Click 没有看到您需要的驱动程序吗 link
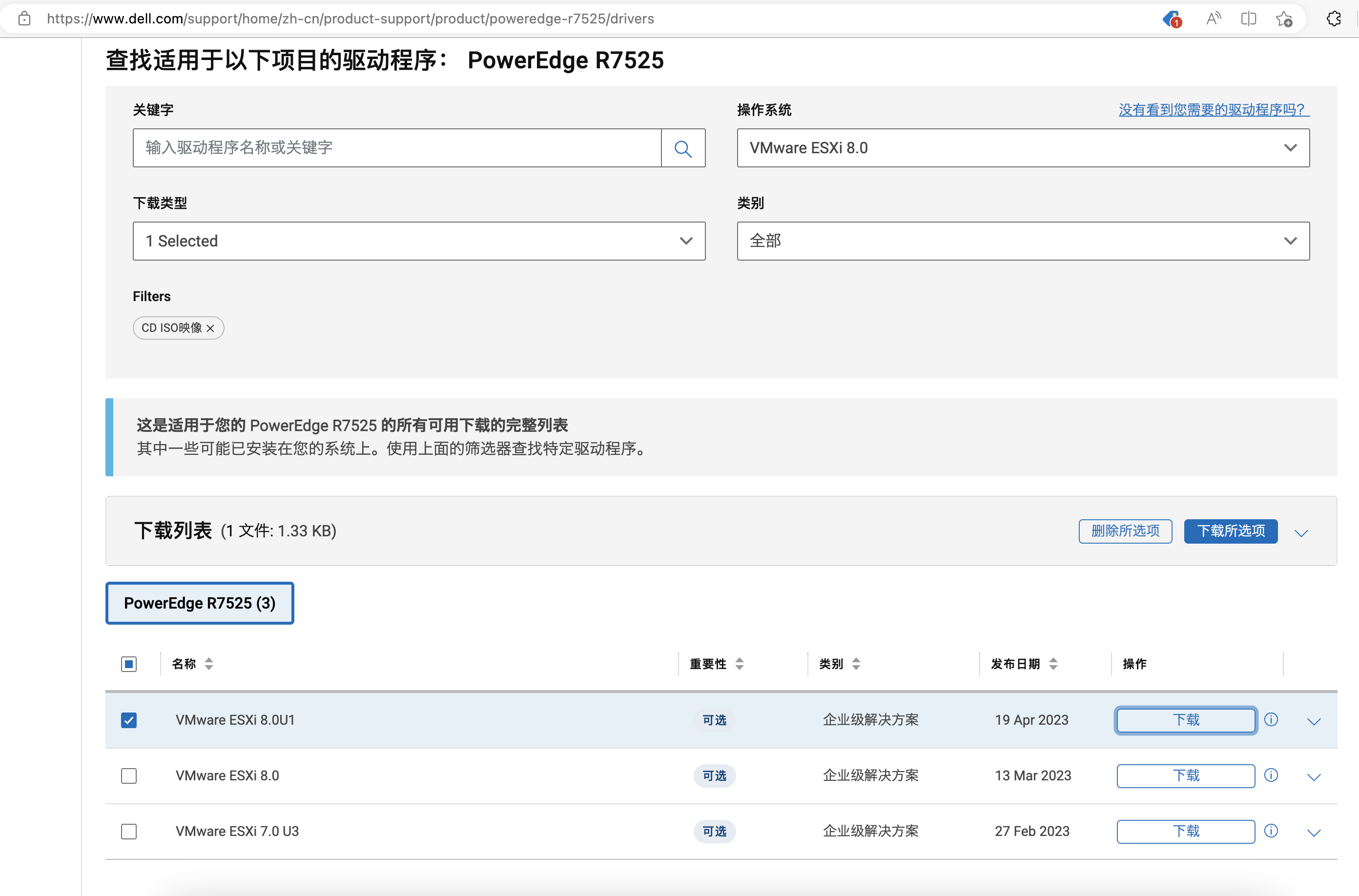Viewport: 1359px width, 896px height. (x=1214, y=109)
